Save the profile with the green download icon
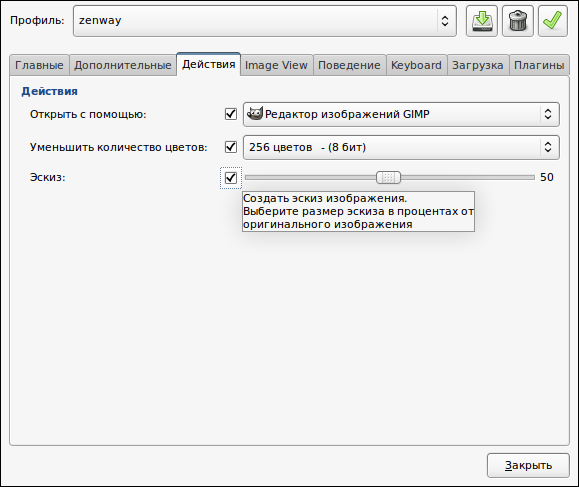Image resolution: width=579 pixels, height=487 pixels. pos(482,21)
